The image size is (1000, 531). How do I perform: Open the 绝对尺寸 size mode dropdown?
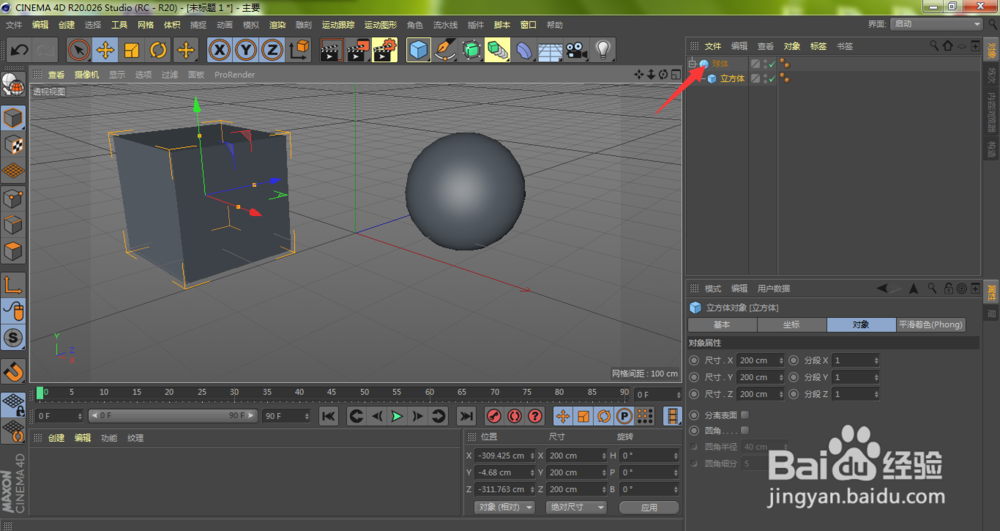[x=576, y=507]
